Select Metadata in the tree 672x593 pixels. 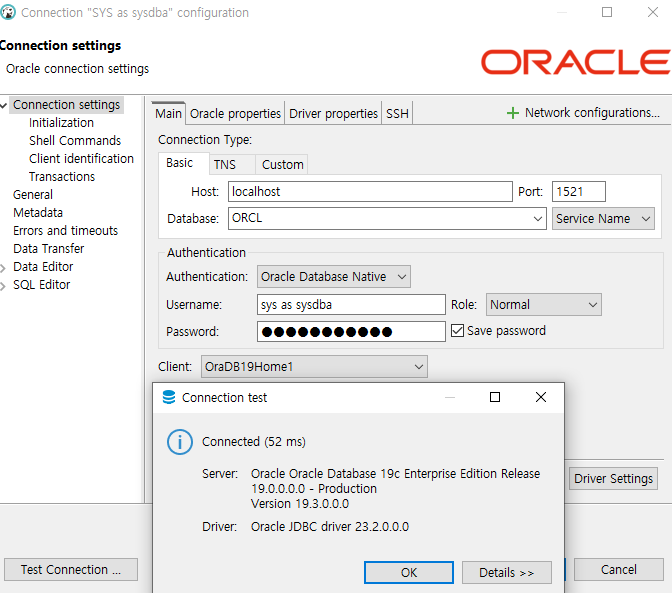(x=38, y=213)
